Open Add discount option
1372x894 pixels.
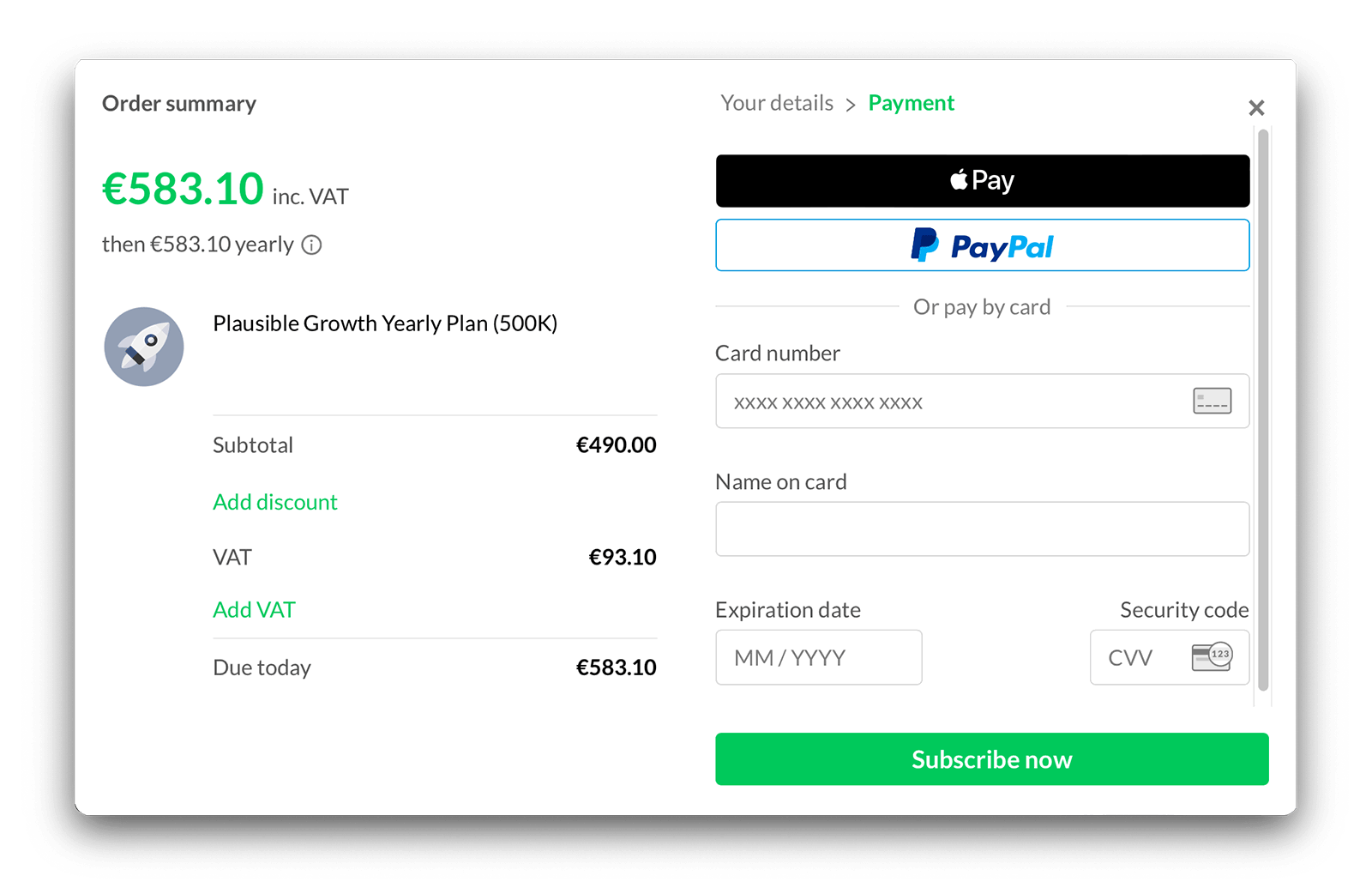274,502
